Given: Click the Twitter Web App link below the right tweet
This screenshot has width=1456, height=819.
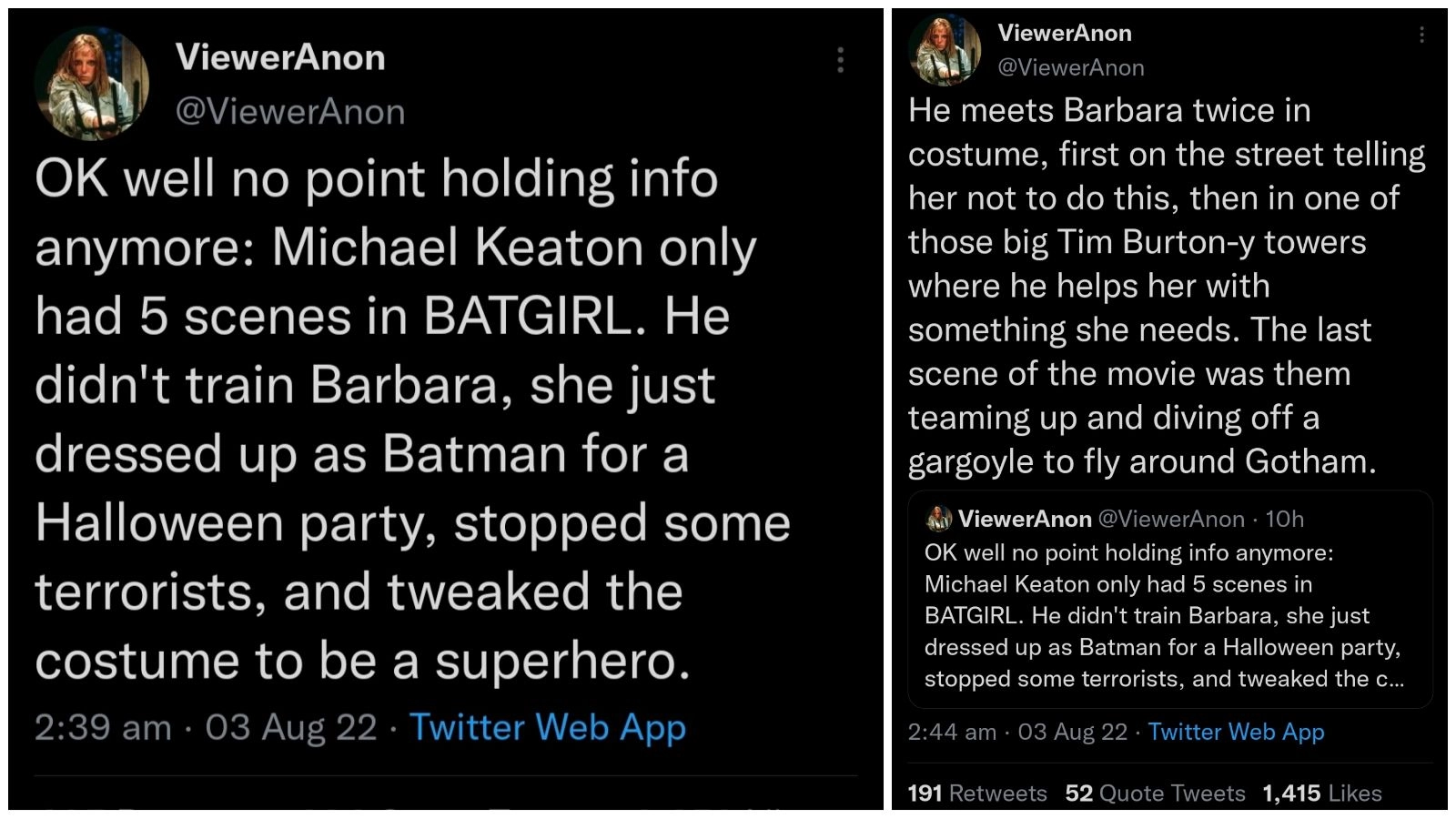Looking at the screenshot, I should pyautogui.click(x=1235, y=732).
